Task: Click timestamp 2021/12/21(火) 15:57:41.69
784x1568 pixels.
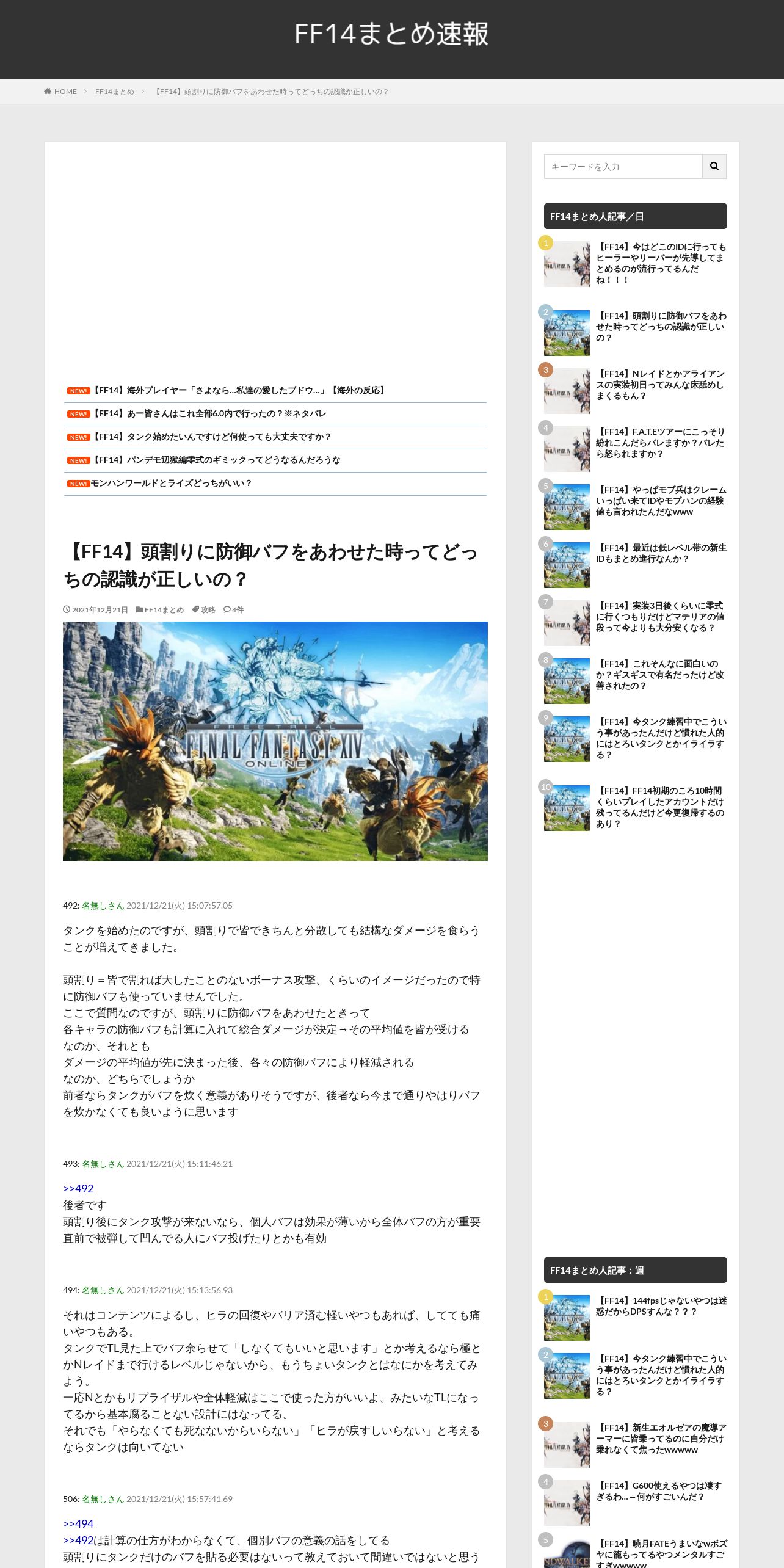Action: point(180,1499)
